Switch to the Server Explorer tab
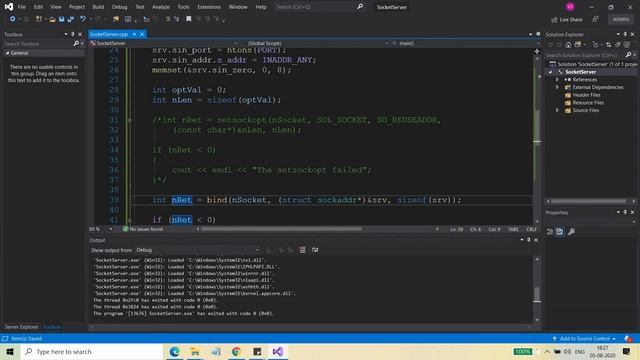Screen dimensions: 640x360 pos(21,327)
